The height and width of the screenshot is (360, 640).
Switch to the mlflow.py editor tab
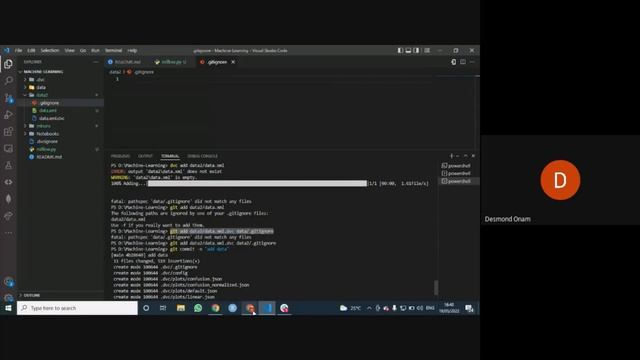tap(170, 62)
